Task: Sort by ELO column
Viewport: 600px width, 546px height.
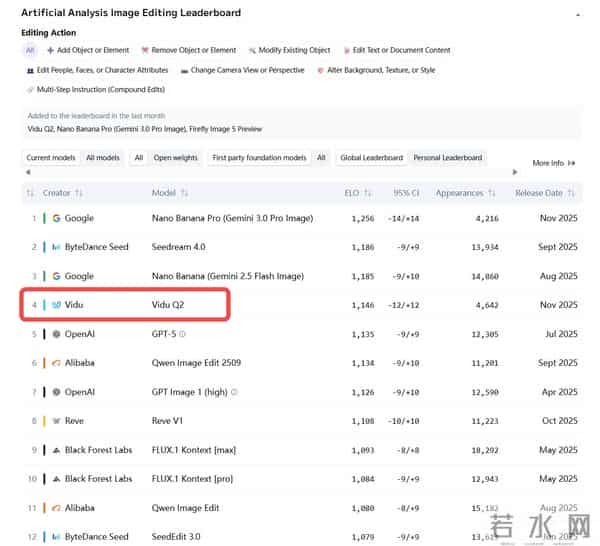Action: [x=354, y=193]
